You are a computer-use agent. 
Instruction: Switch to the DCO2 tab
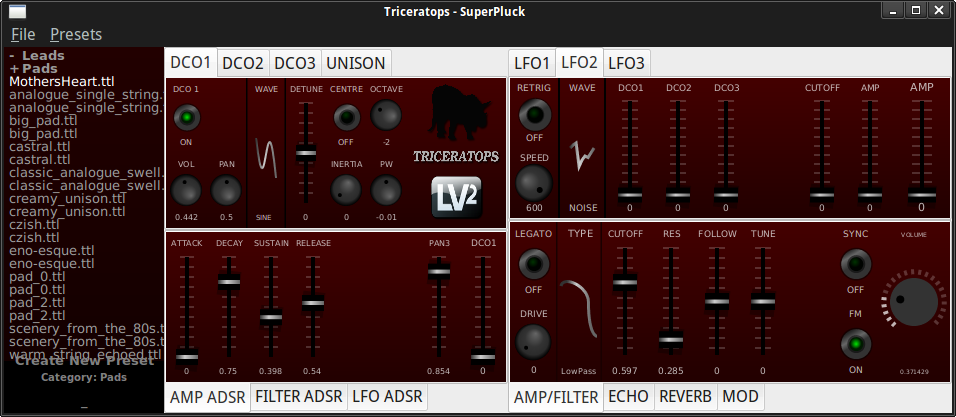click(243, 63)
